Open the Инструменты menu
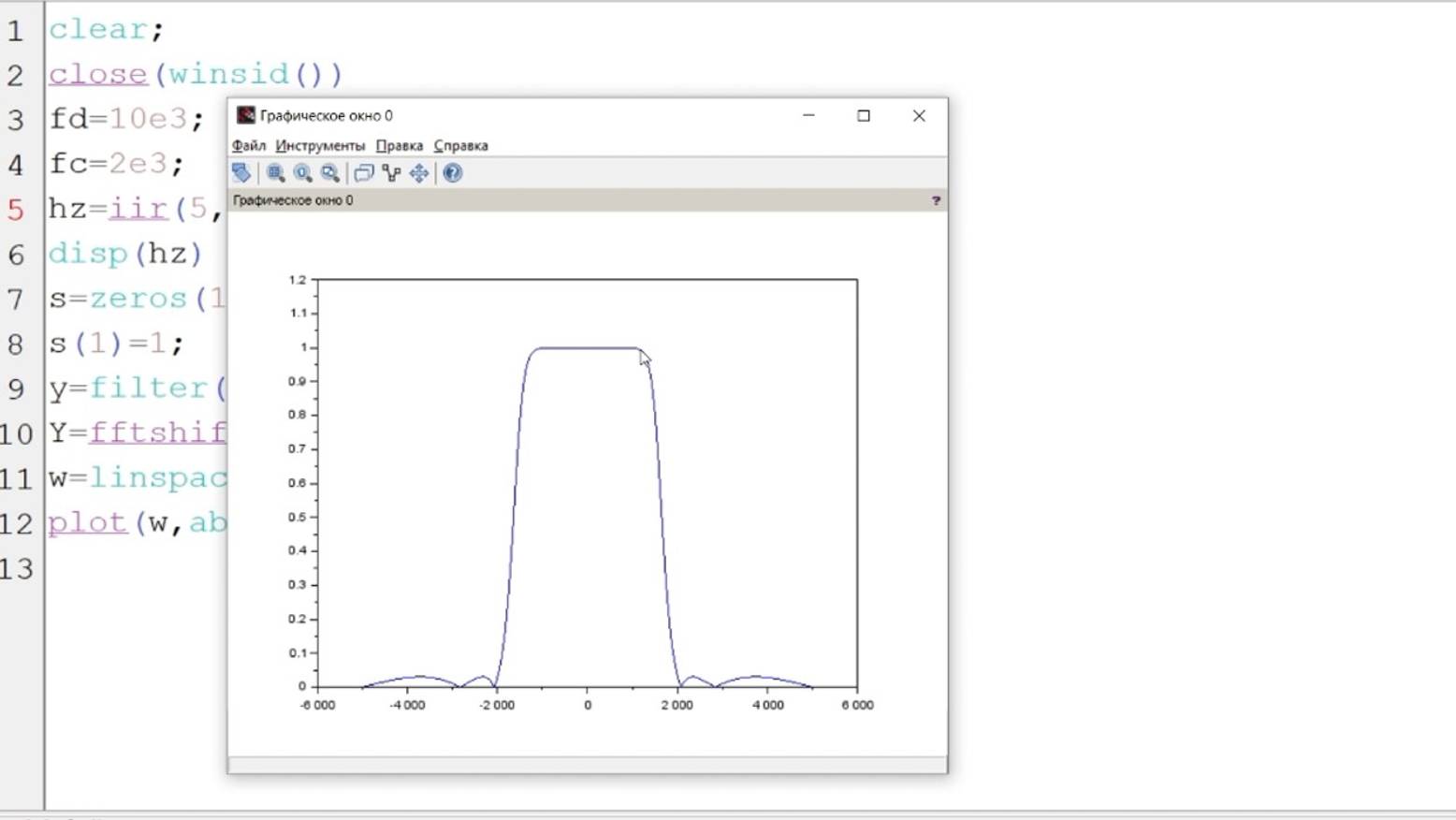This screenshot has width=1456, height=820. [x=320, y=146]
